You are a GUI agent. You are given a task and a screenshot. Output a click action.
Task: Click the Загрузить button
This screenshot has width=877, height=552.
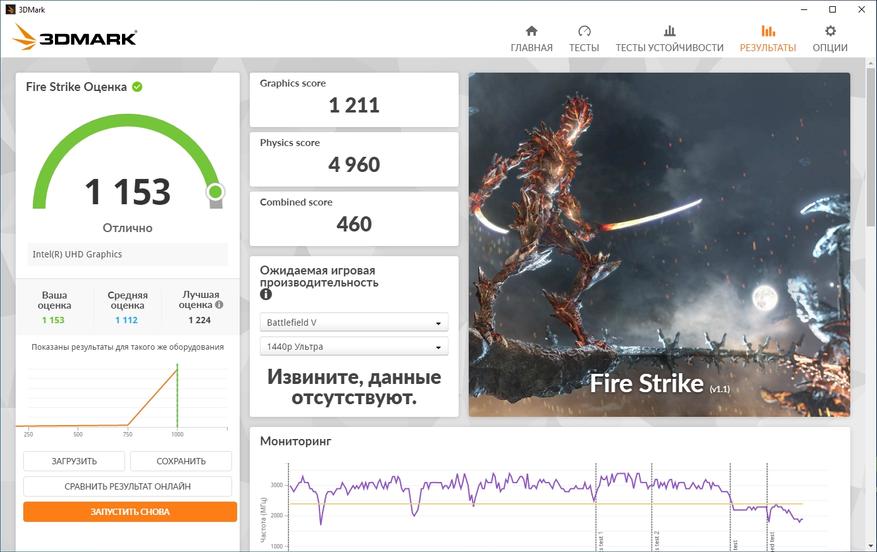coord(74,461)
